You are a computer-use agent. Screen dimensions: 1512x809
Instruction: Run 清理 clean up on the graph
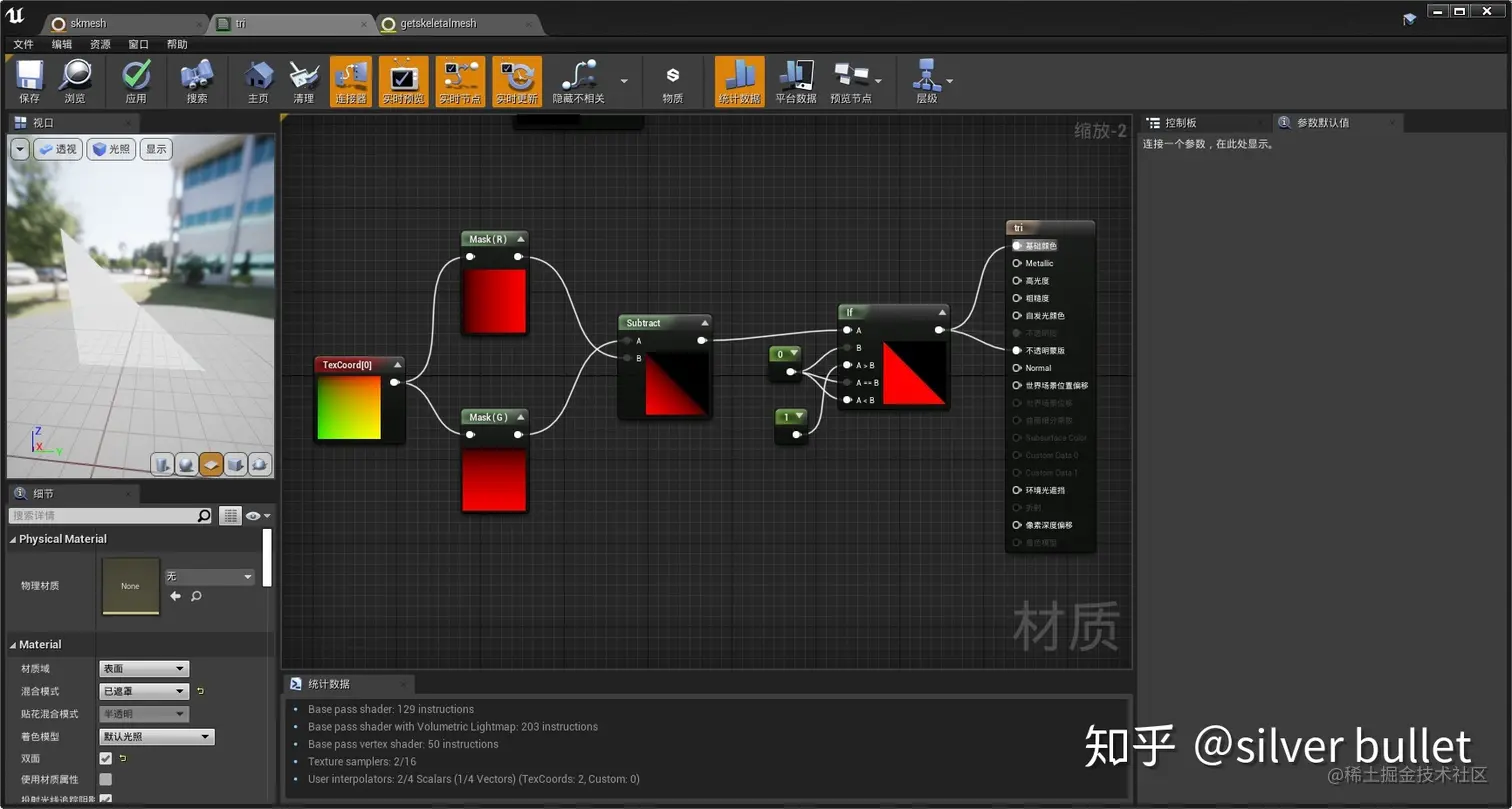click(x=304, y=81)
